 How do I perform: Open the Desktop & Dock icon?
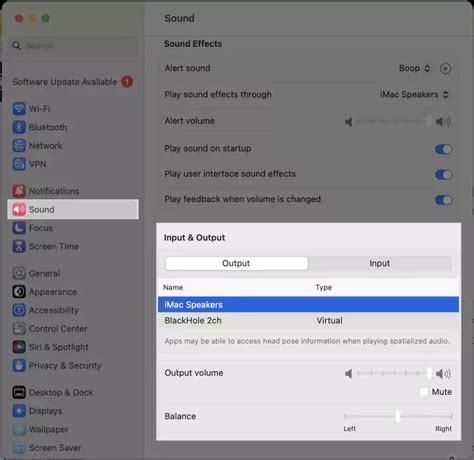pos(19,392)
